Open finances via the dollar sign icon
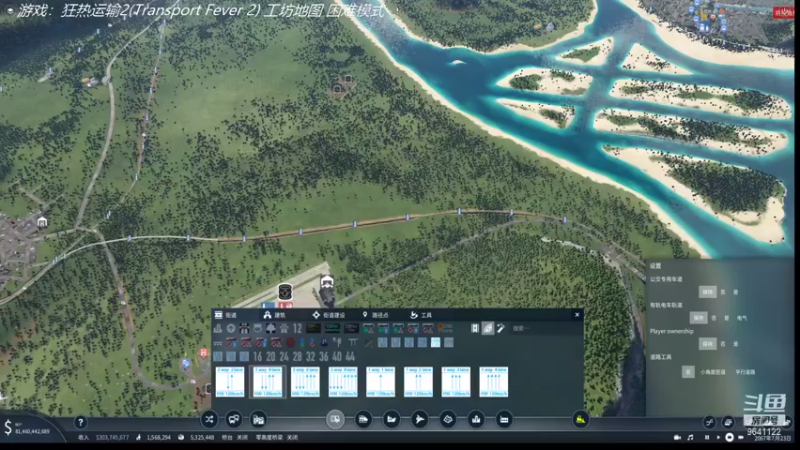The image size is (800, 450). coord(8,428)
